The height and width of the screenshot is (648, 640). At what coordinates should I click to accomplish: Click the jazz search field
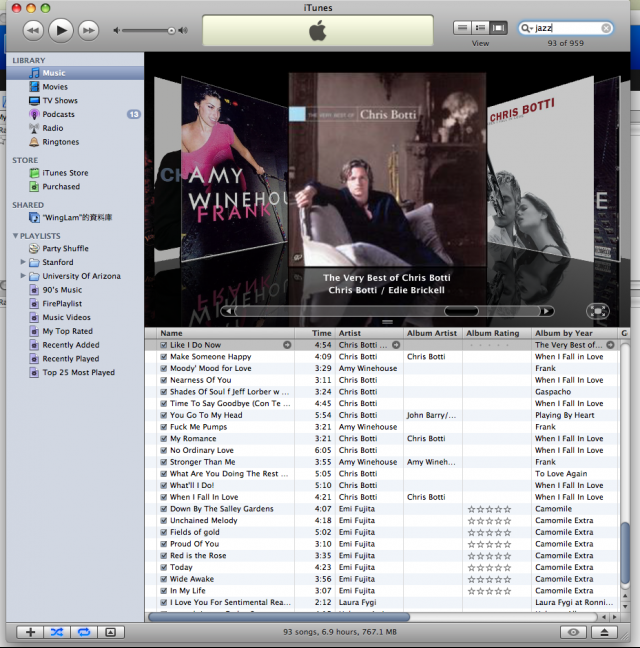coord(567,28)
